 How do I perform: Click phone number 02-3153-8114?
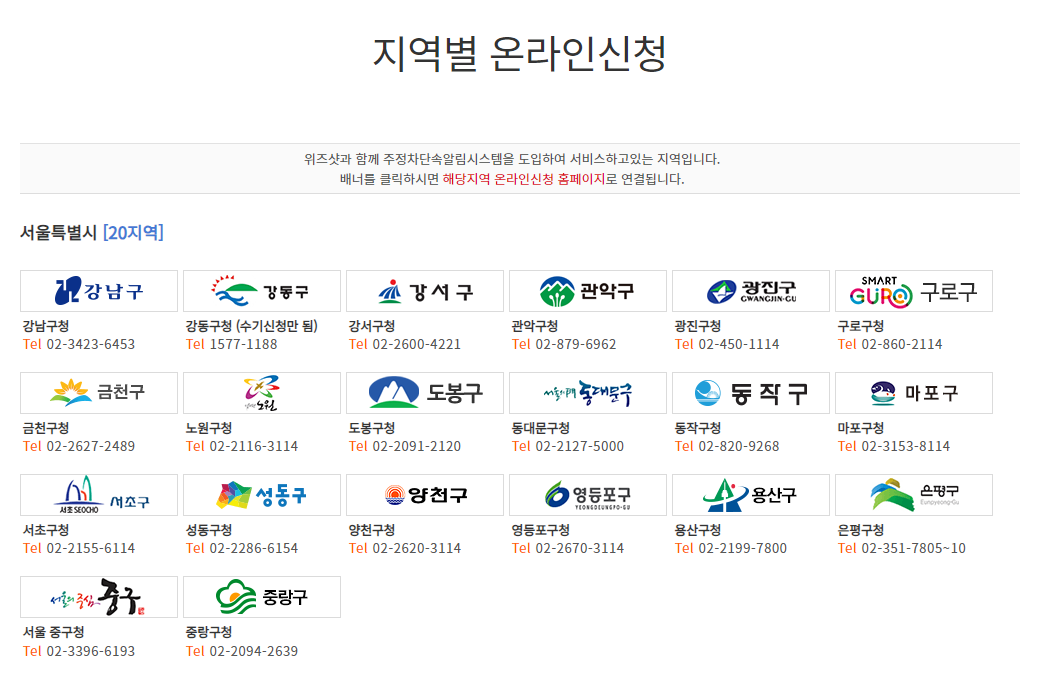coord(905,447)
